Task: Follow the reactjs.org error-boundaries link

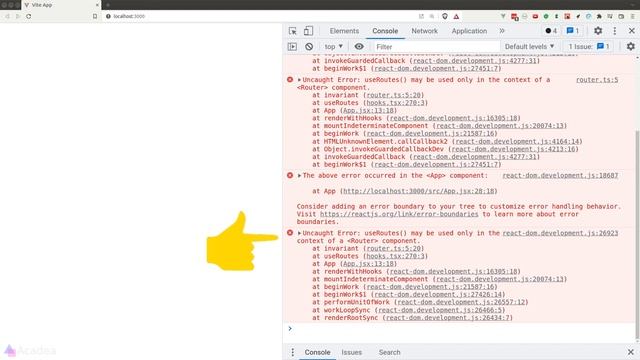Action: click(x=399, y=214)
